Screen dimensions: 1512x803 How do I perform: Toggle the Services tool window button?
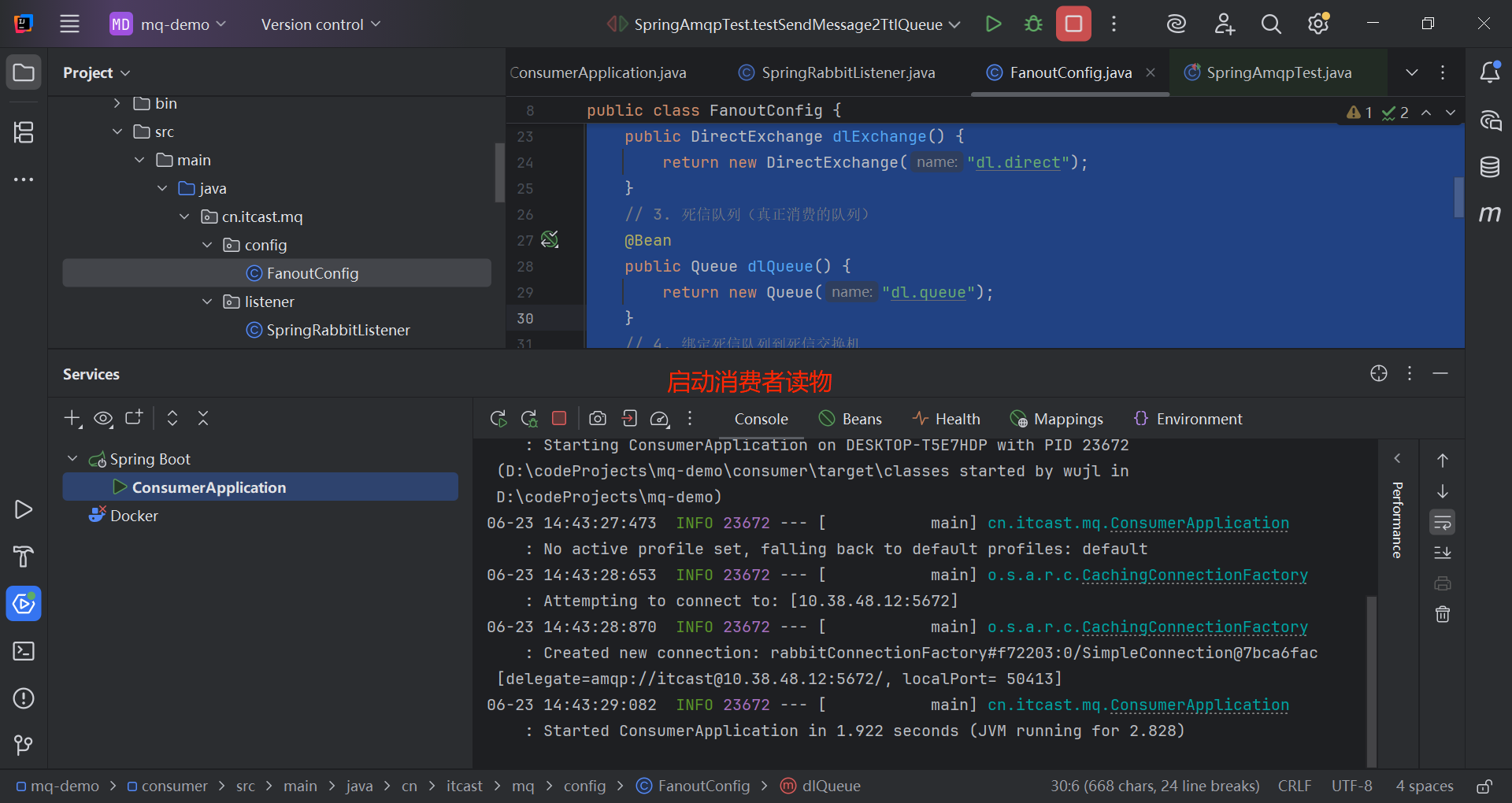24,604
